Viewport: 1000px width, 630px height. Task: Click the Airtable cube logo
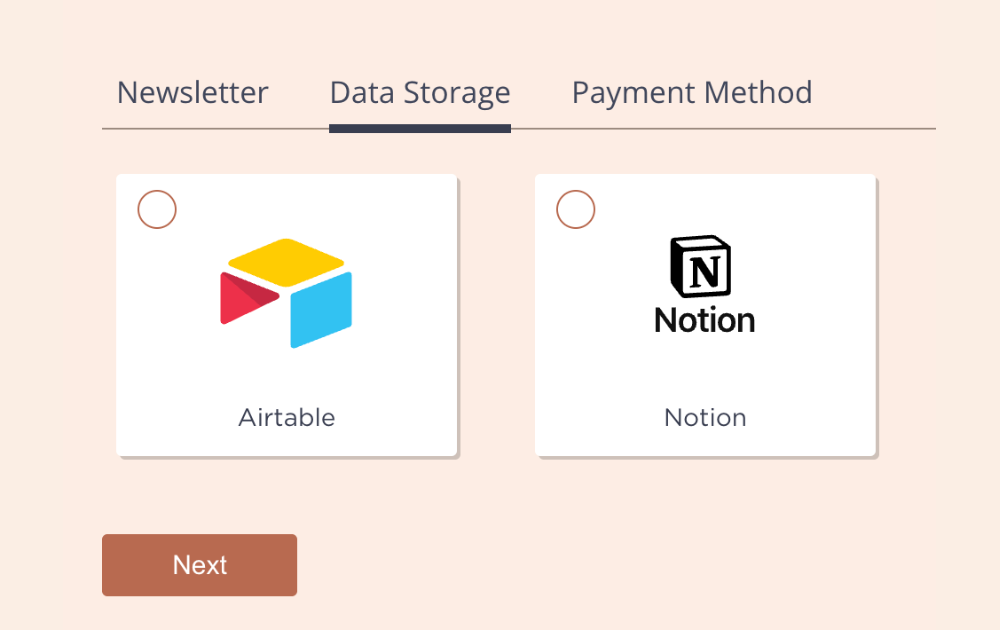(286, 293)
